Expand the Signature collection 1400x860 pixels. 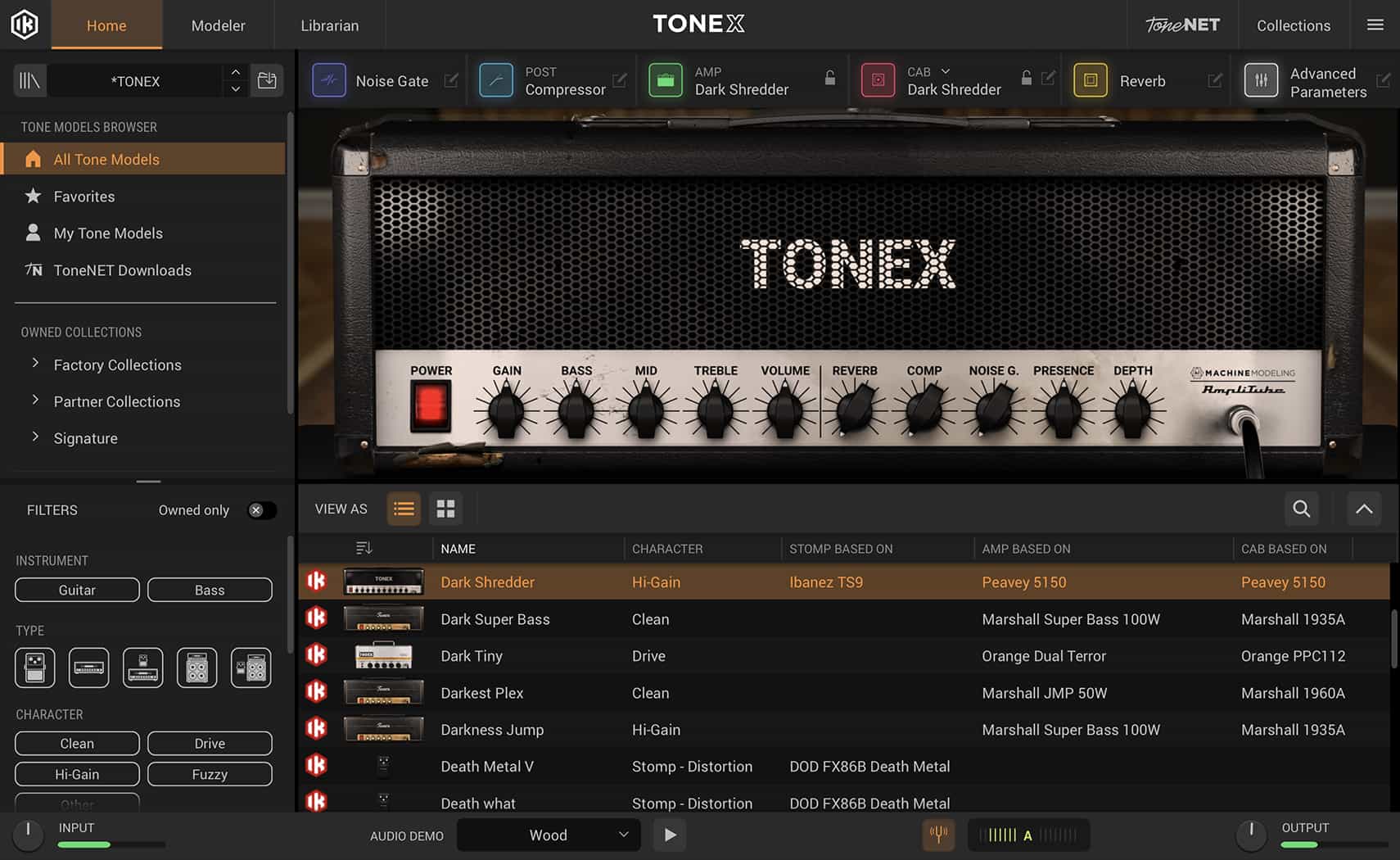(x=35, y=437)
